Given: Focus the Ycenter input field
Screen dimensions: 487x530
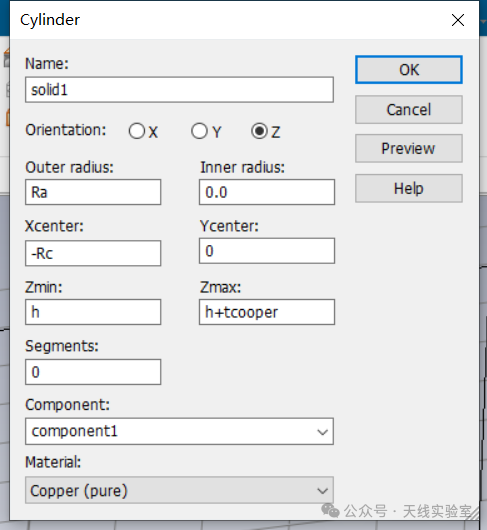Looking at the screenshot, I should [267, 251].
